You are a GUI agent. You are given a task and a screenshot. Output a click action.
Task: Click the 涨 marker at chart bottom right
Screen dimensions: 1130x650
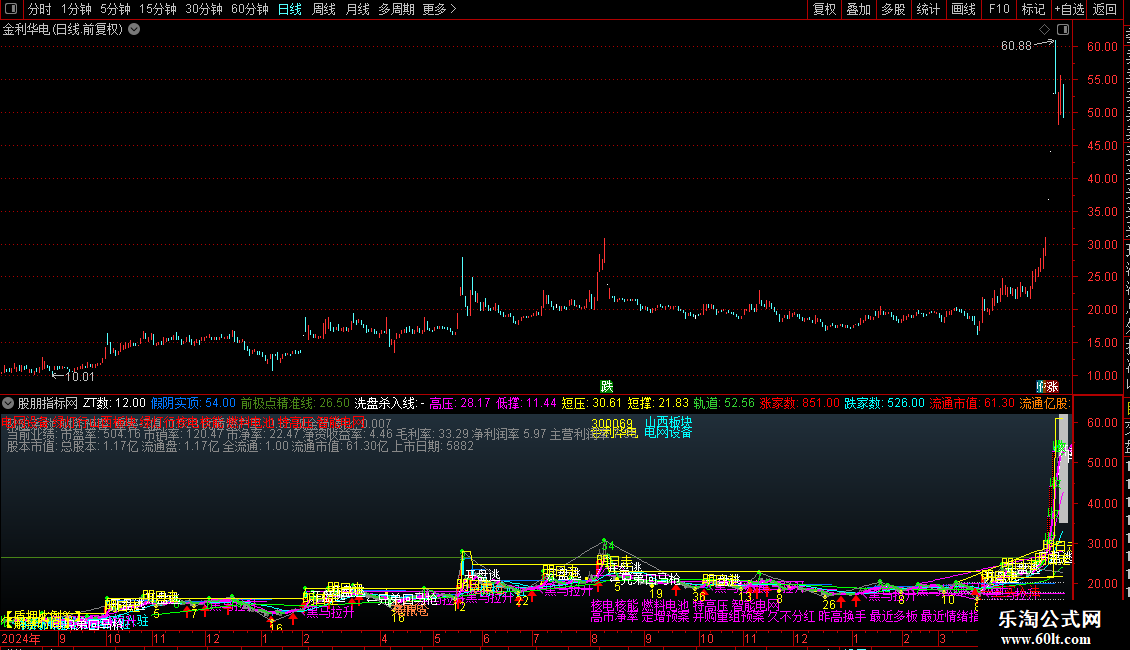pyautogui.click(x=1052, y=387)
